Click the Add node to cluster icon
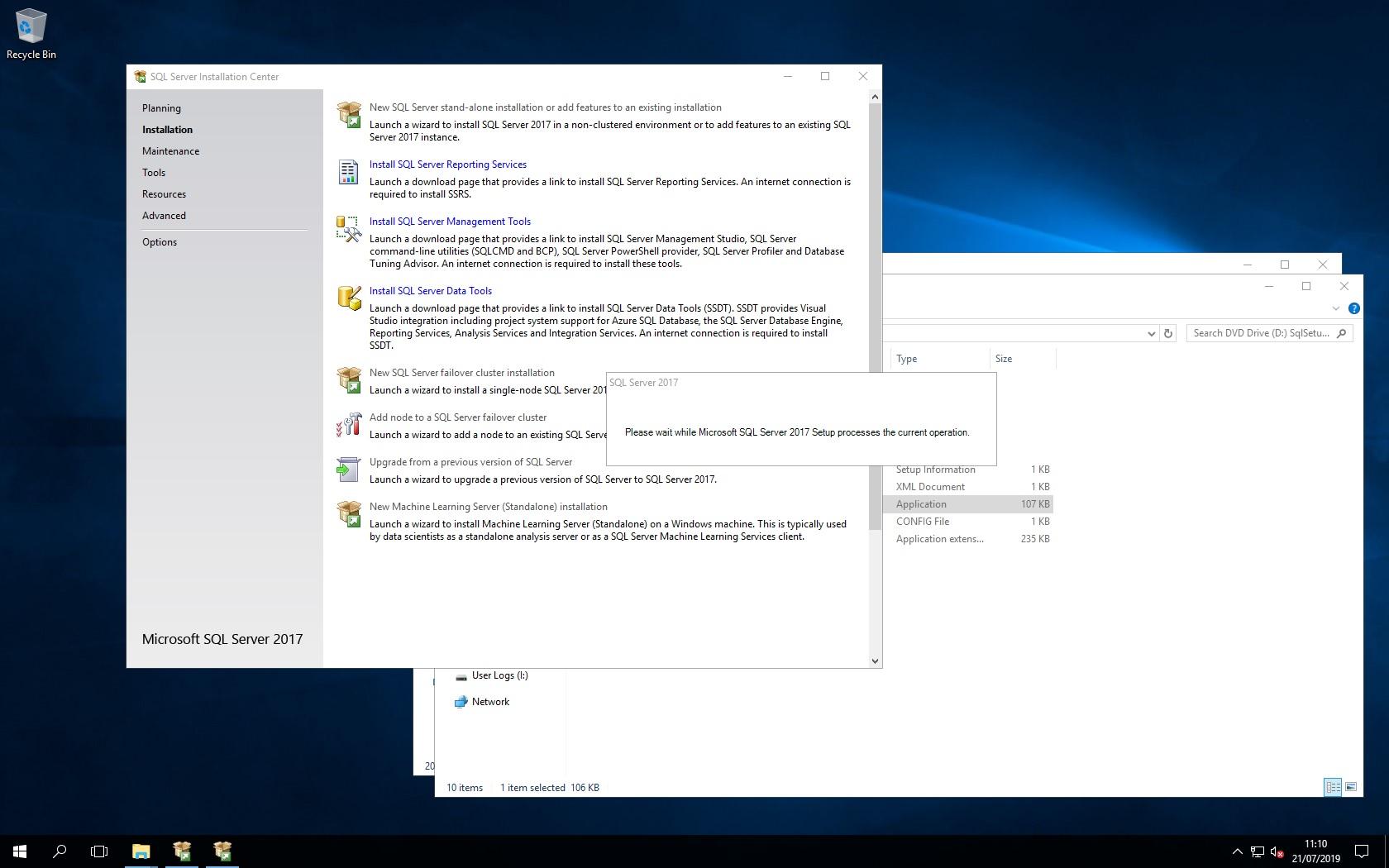Screen dimensions: 1389x868 (349, 425)
